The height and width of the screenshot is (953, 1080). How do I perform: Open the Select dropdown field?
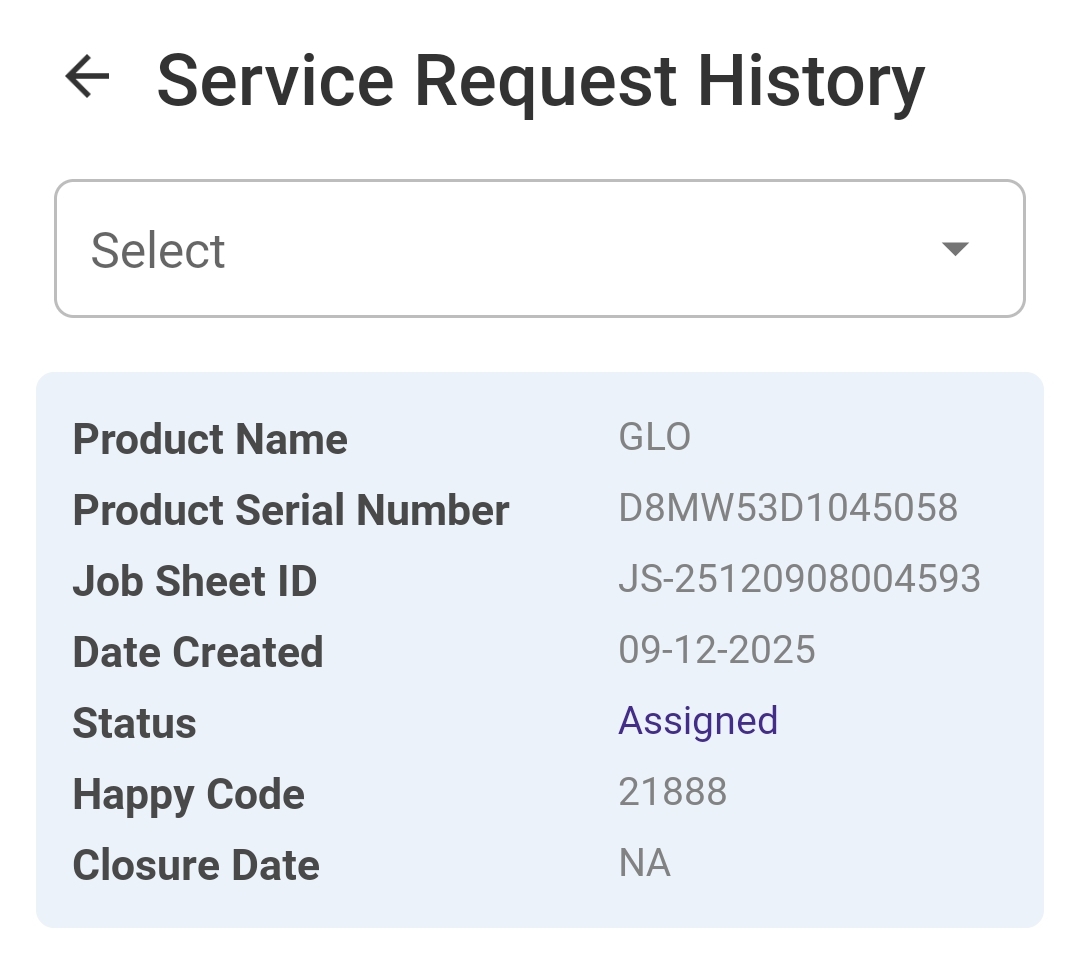(x=539, y=249)
